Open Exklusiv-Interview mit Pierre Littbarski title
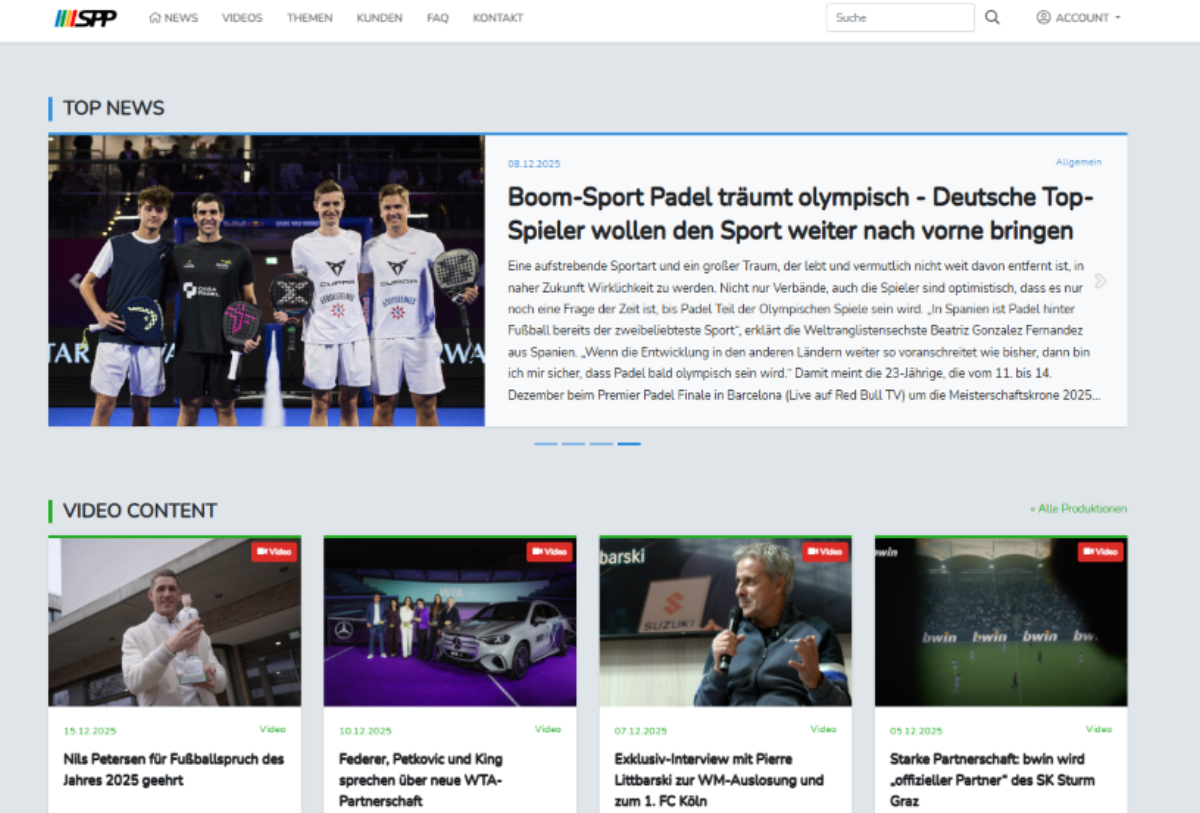 click(719, 780)
